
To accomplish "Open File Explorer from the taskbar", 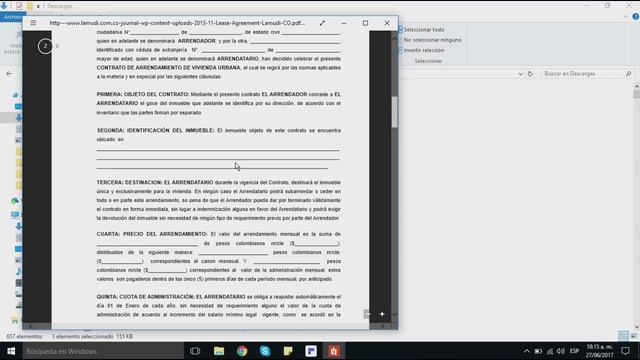I will click(219, 351).
